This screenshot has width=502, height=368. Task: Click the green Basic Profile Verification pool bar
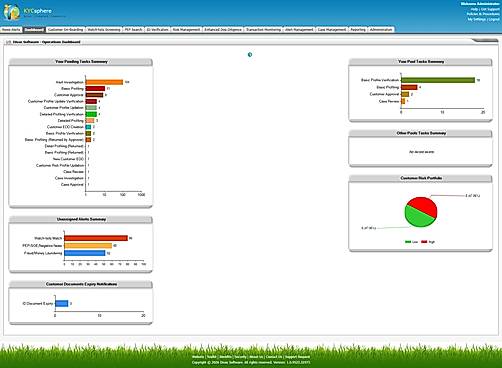tap(438, 80)
